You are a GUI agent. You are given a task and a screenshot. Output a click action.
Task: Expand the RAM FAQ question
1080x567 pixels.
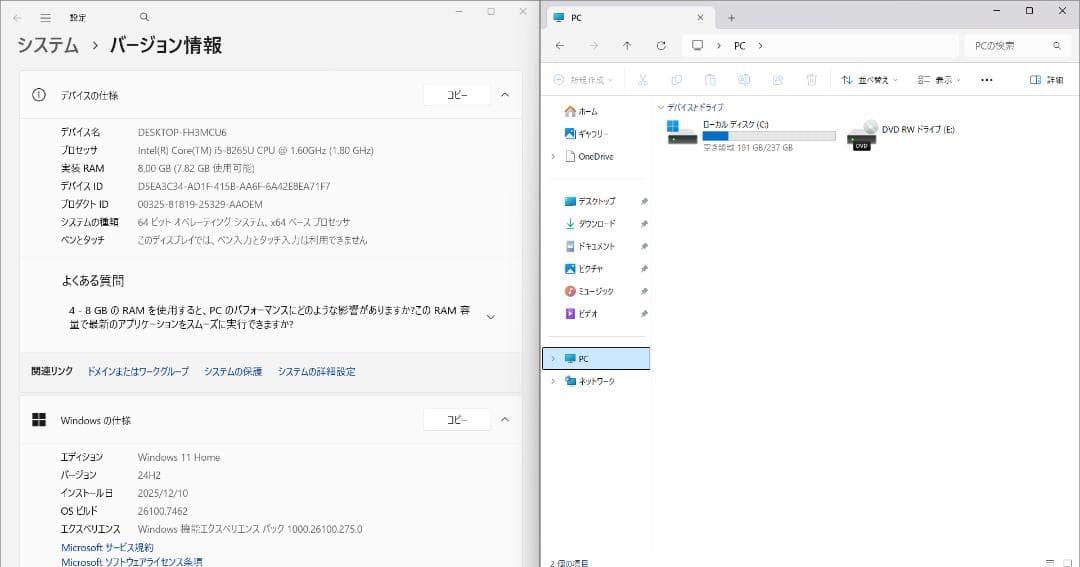pos(490,317)
